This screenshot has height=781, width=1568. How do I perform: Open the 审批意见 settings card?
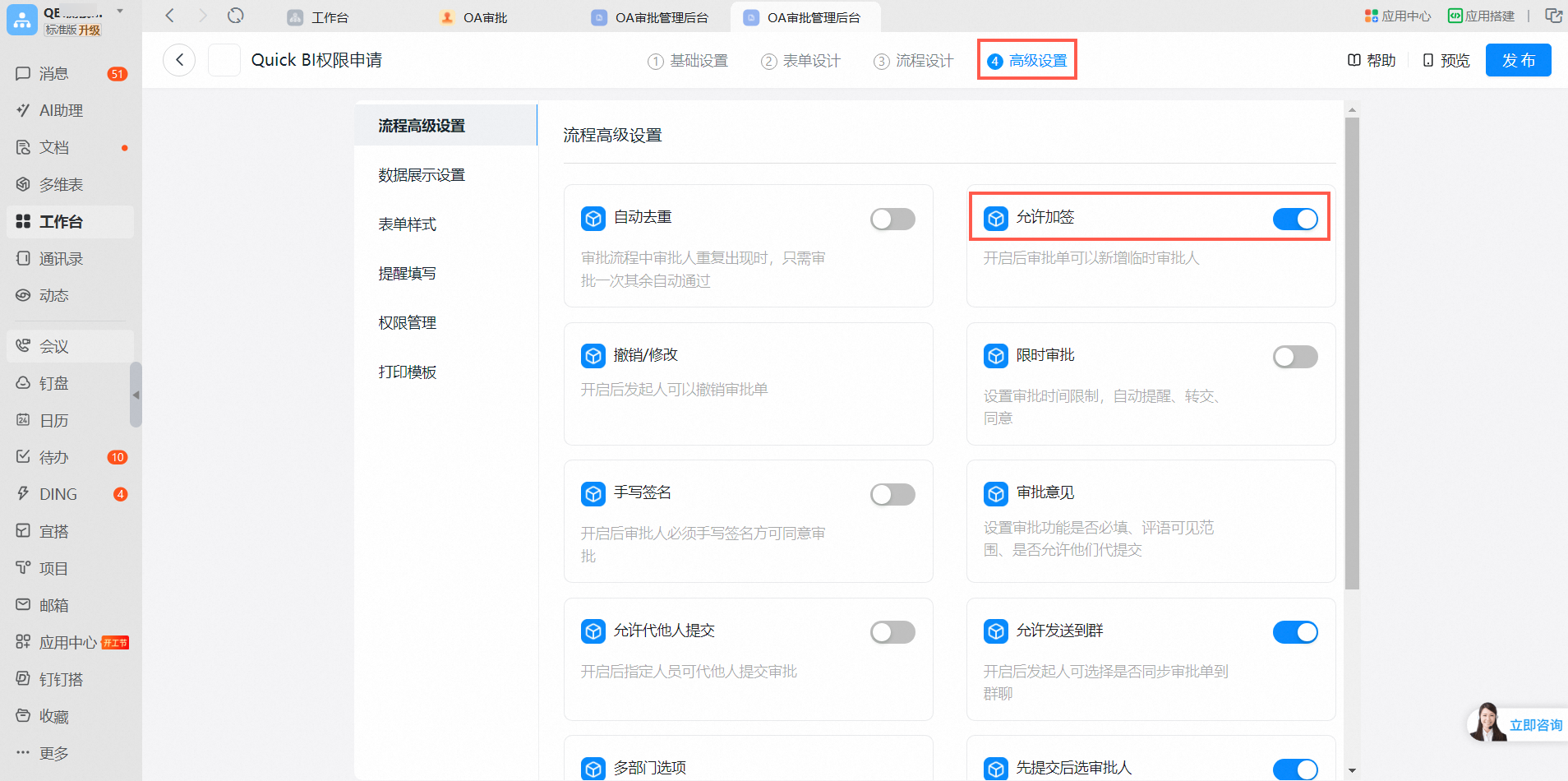pyautogui.click(x=1151, y=521)
